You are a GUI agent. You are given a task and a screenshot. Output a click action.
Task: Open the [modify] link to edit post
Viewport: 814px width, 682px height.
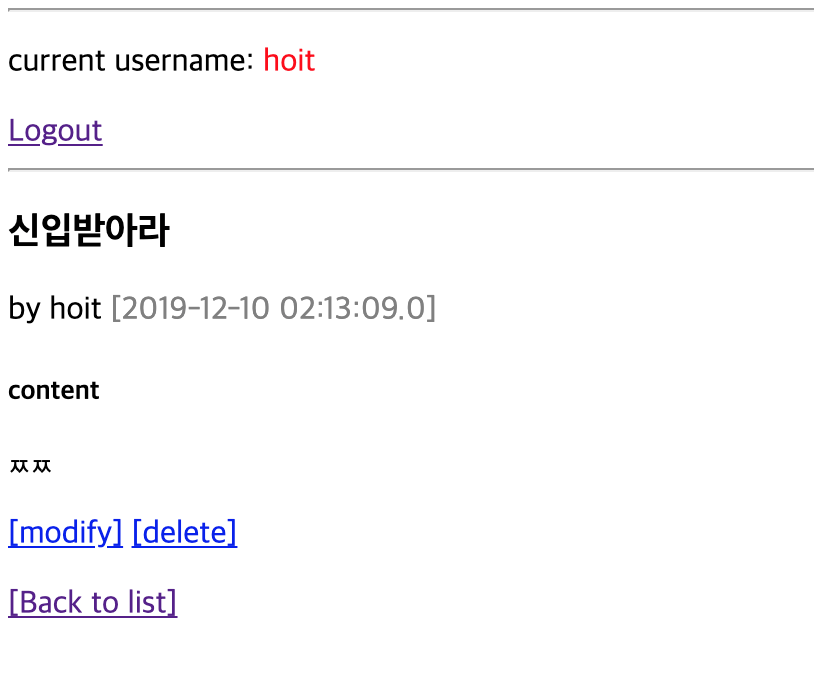(x=65, y=532)
